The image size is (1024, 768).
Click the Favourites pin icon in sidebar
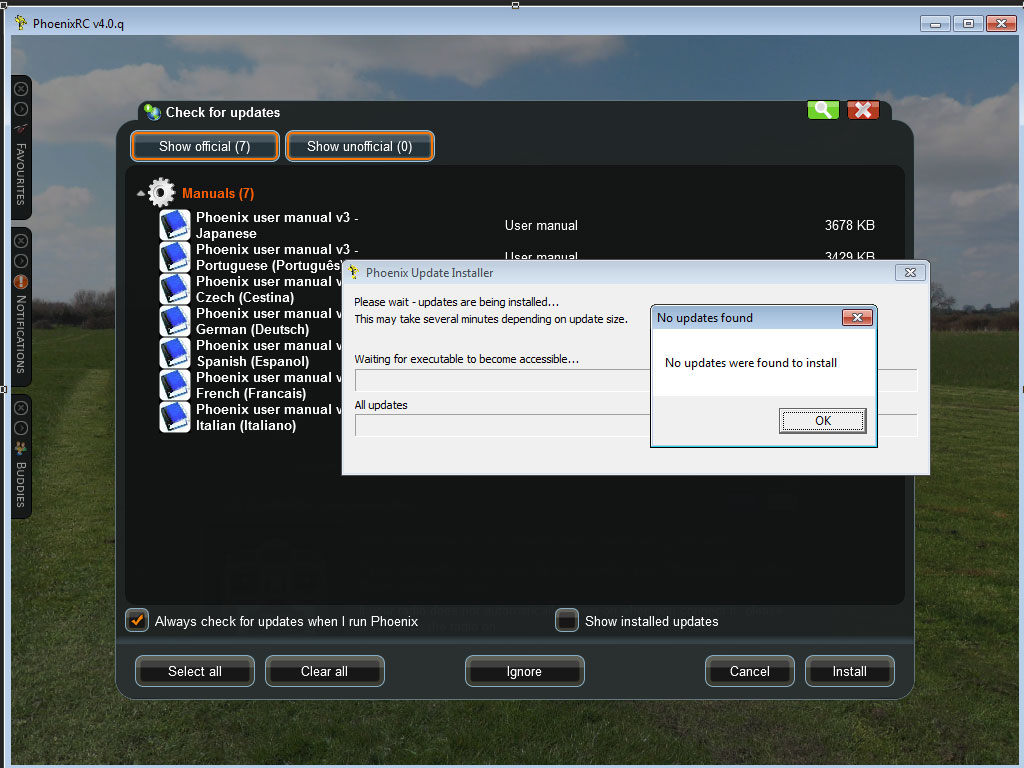click(x=21, y=129)
